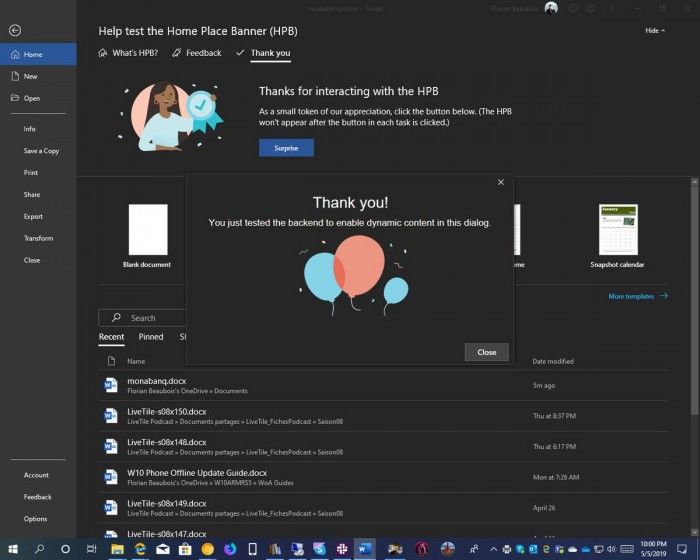The width and height of the screenshot is (700, 560).
Task: Open the Transform option
Action: 38,238
